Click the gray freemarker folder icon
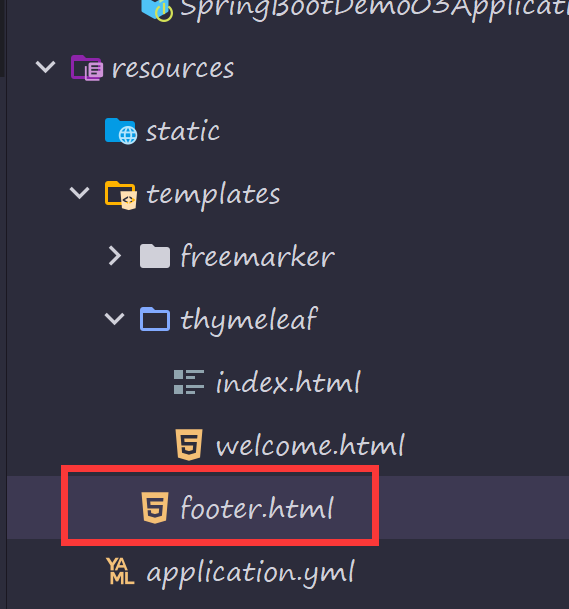The width and height of the screenshot is (569, 609). [x=155, y=256]
